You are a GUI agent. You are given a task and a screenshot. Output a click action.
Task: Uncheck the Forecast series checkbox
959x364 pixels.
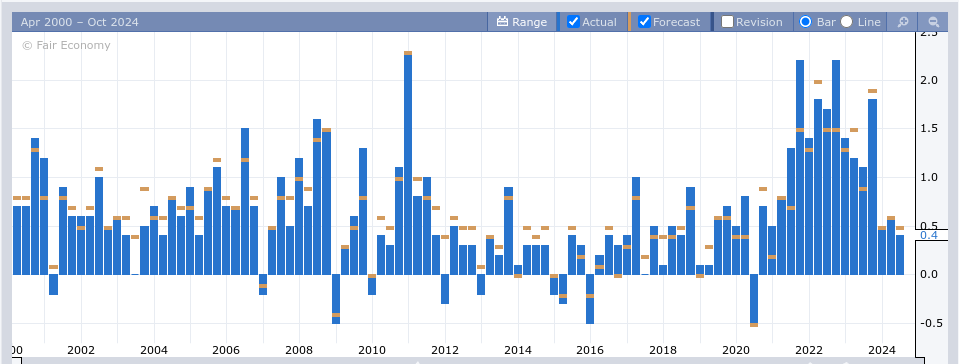[644, 22]
